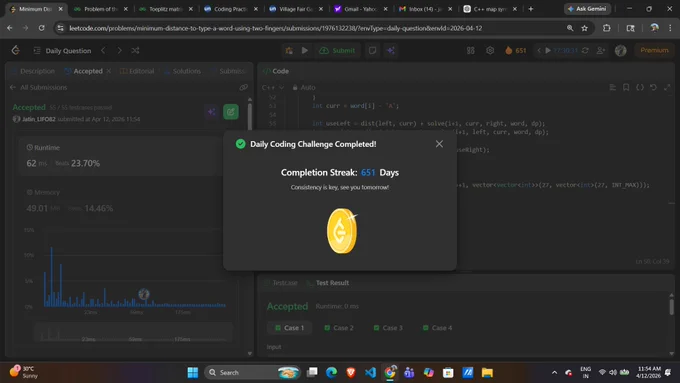
Task: Open the problem list panel icon
Action: [37, 51]
